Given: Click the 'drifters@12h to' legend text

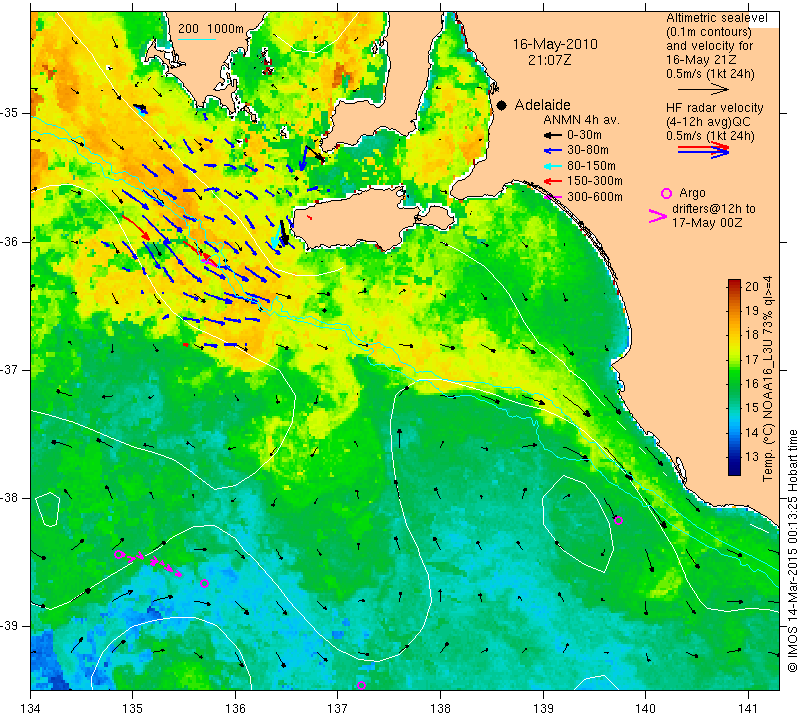Looking at the screenshot, I should click(714, 209).
